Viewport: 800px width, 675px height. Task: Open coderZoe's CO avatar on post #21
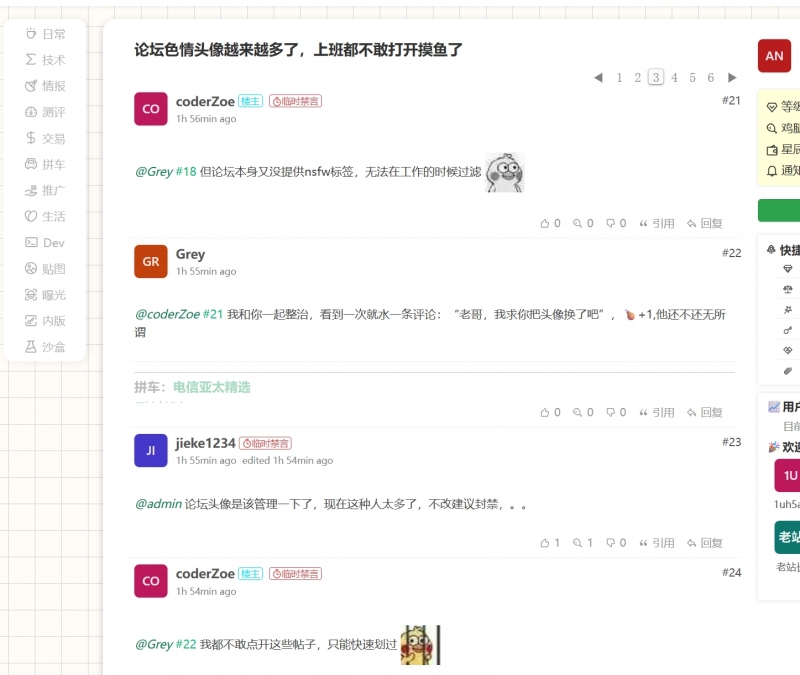[x=151, y=109]
